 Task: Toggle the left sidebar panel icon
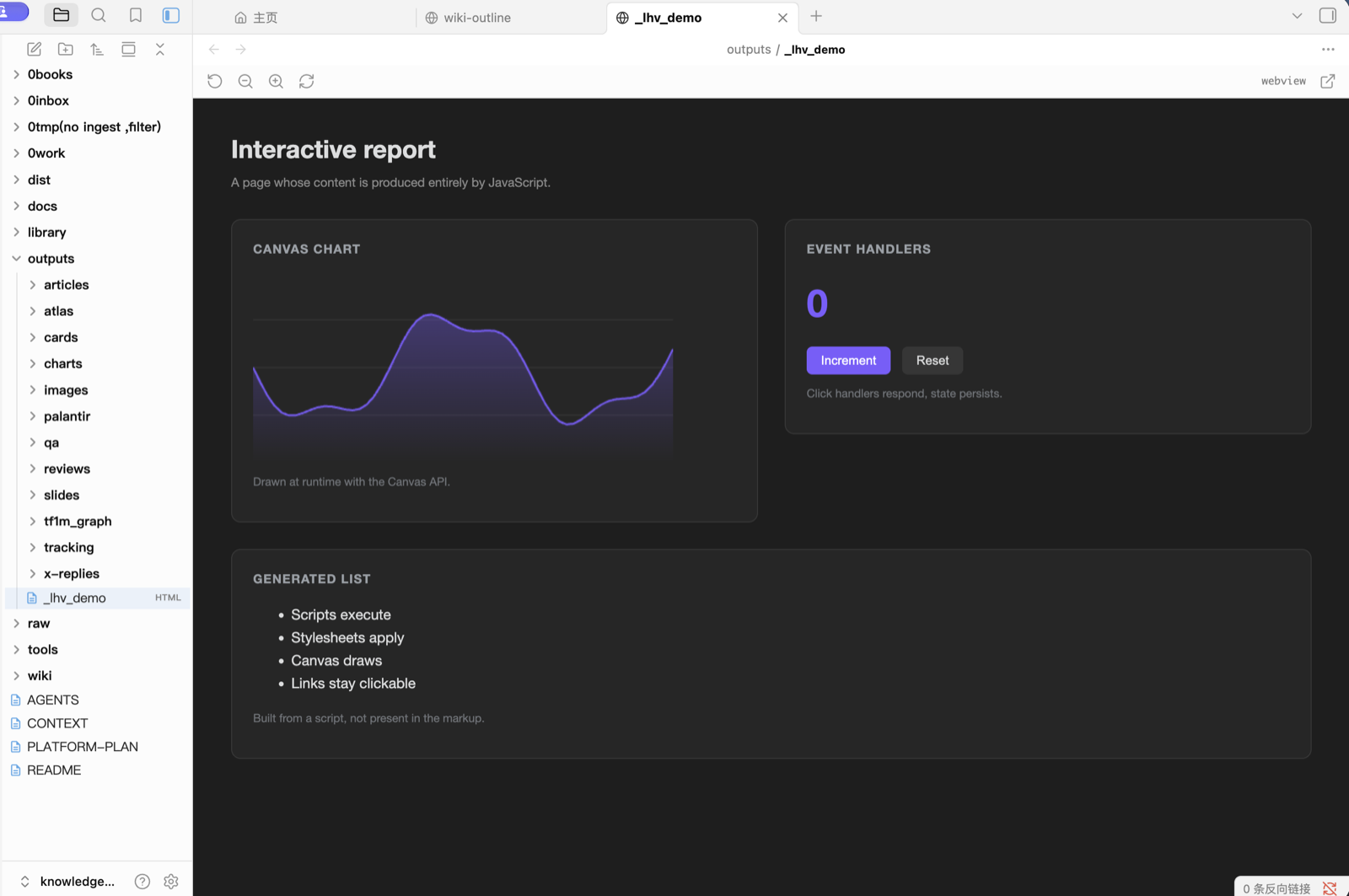(x=171, y=15)
